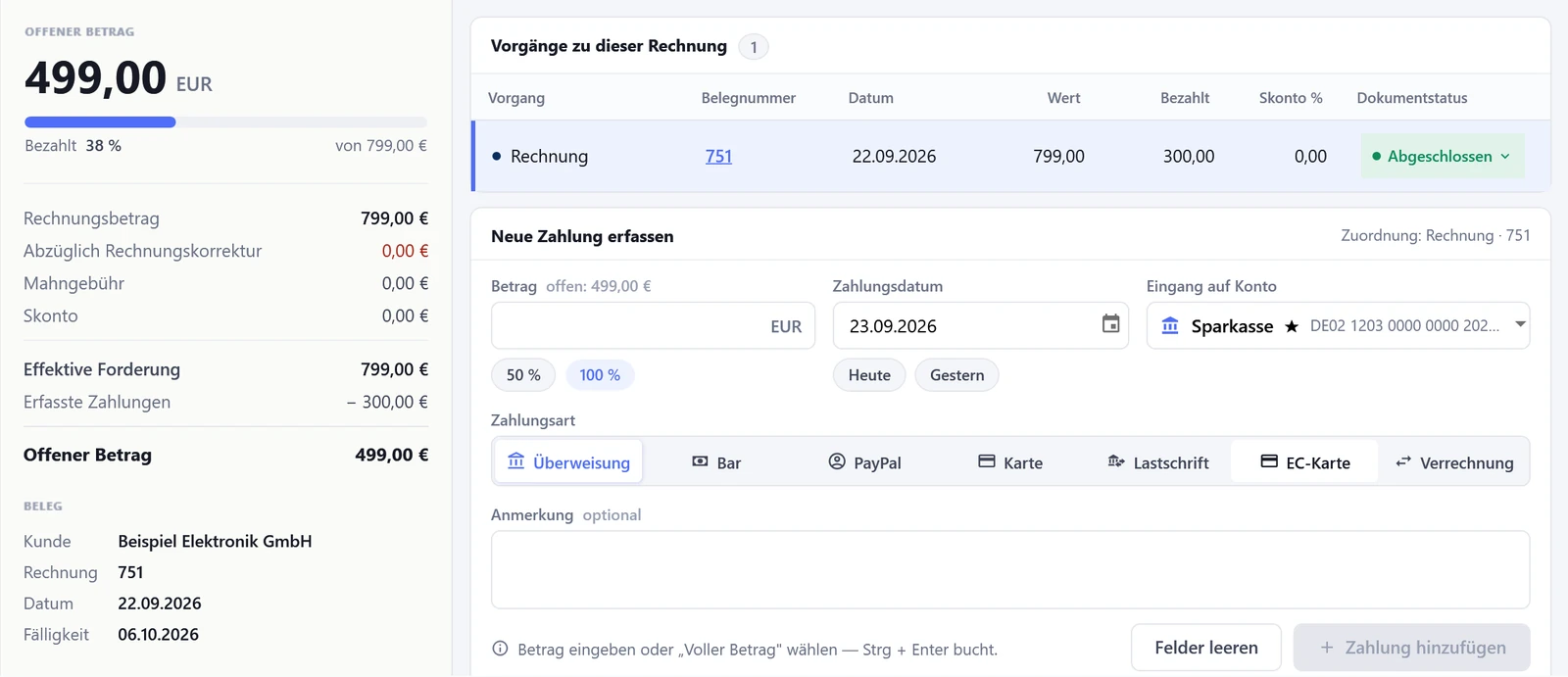This screenshot has width=1568, height=677.
Task: Click the PayPal account icon
Action: pyautogui.click(x=837, y=461)
